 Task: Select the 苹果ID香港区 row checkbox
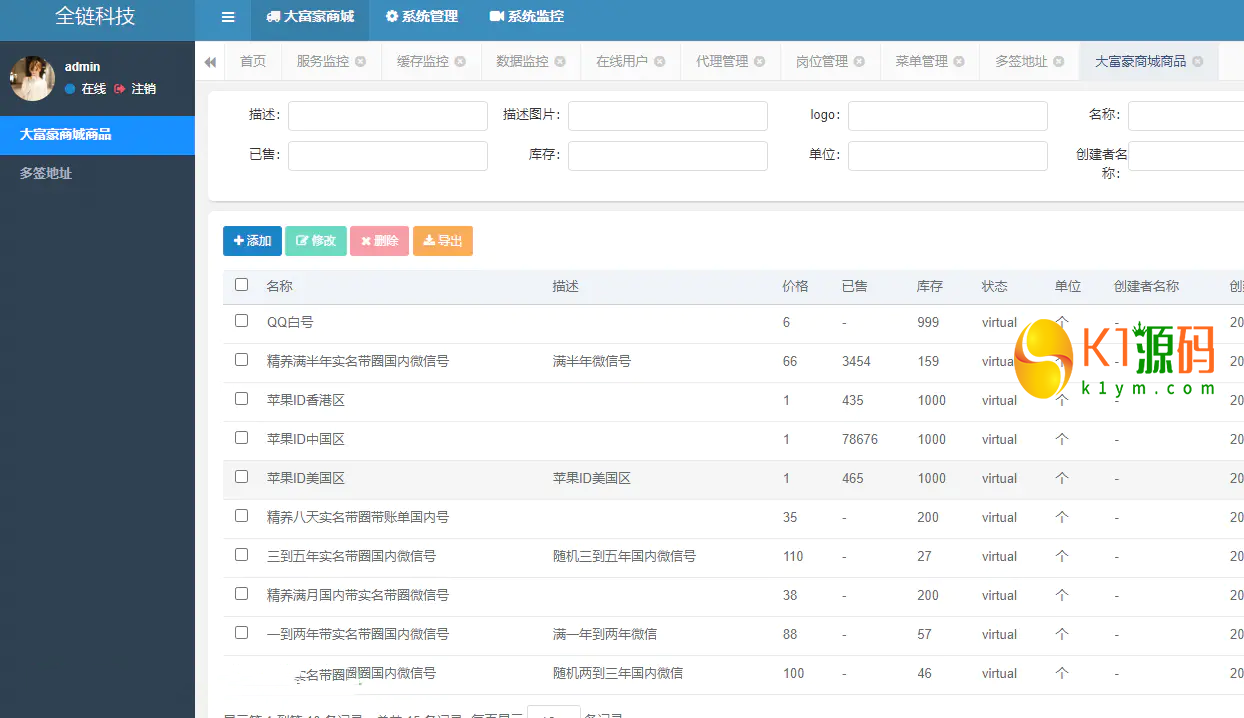pos(241,399)
